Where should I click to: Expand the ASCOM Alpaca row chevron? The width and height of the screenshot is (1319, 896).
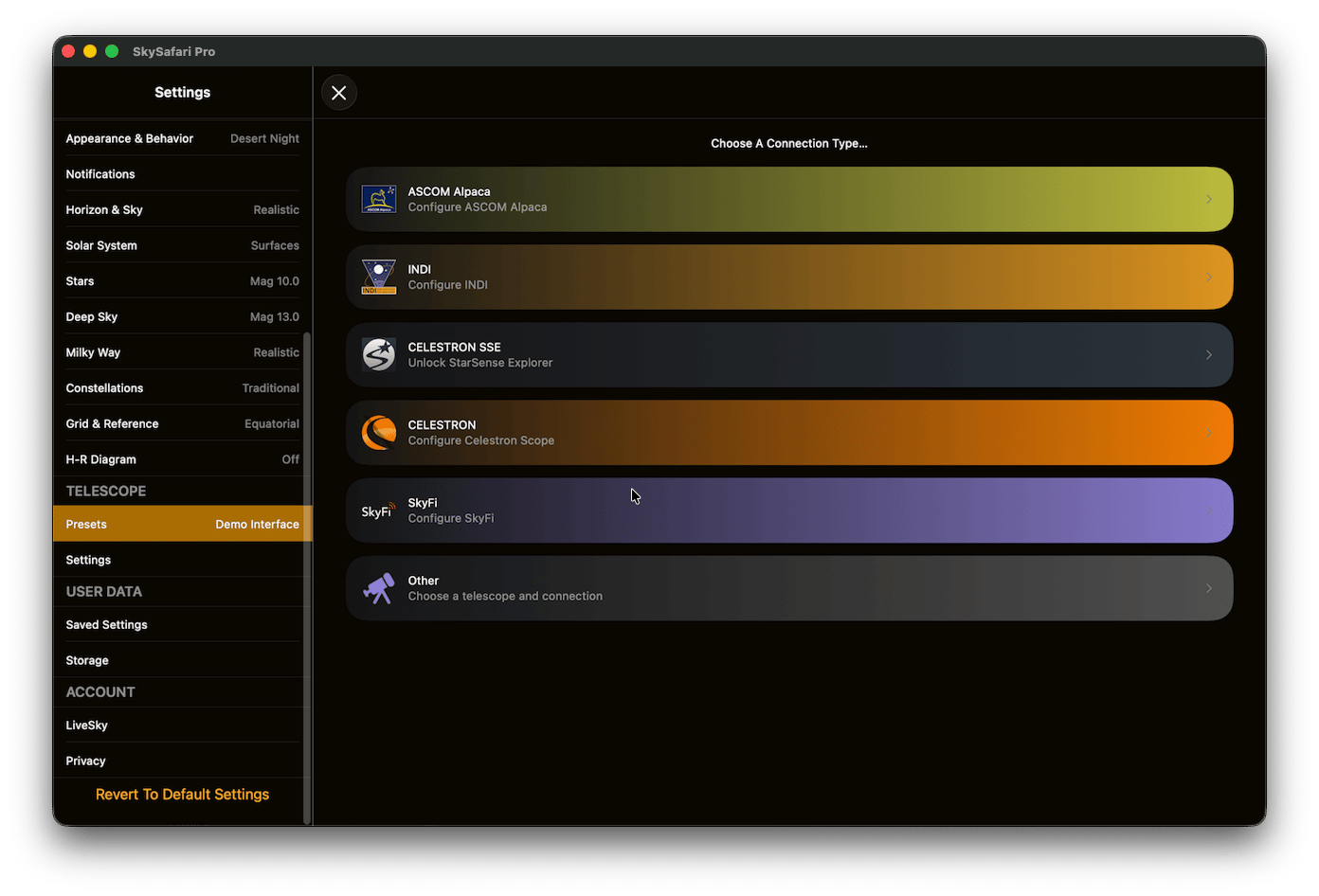pos(1209,199)
